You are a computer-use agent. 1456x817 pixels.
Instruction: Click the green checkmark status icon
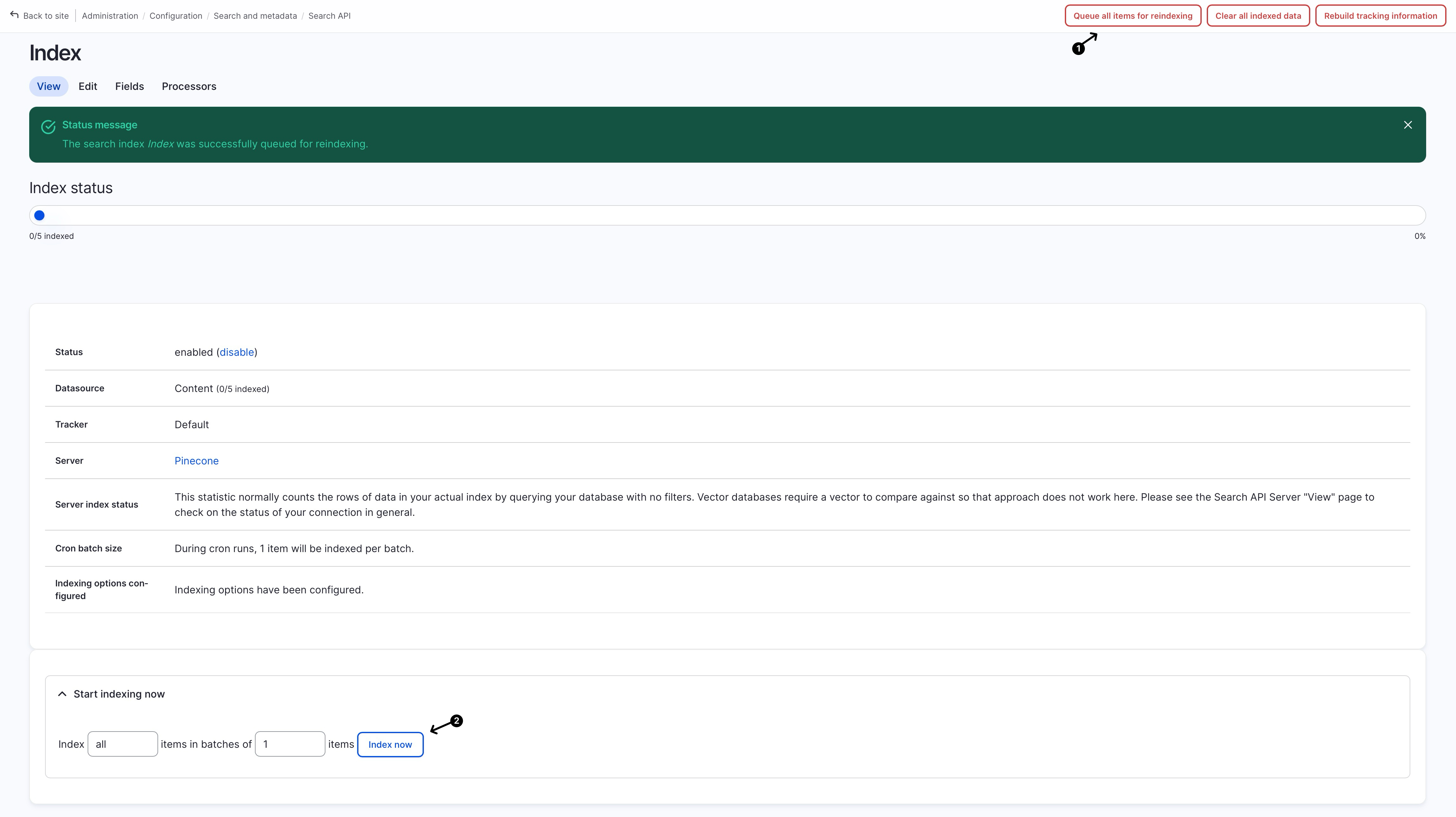(48, 127)
